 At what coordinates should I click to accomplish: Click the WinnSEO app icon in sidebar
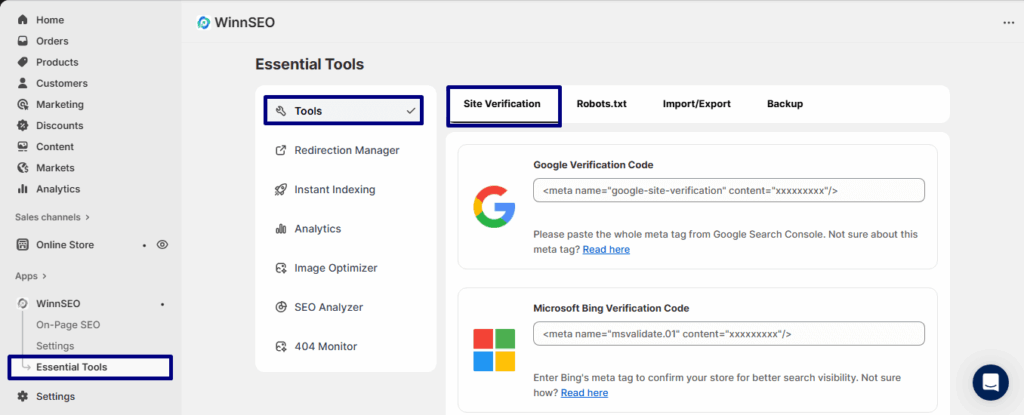tap(23, 304)
